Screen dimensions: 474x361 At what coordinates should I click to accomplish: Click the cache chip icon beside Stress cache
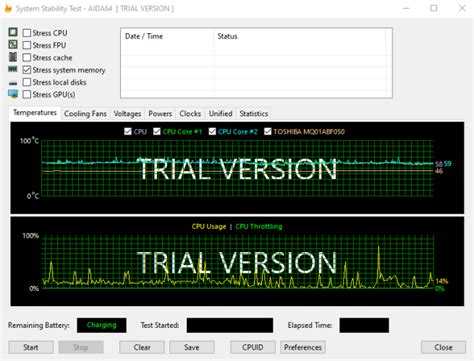pyautogui.click(x=13, y=57)
